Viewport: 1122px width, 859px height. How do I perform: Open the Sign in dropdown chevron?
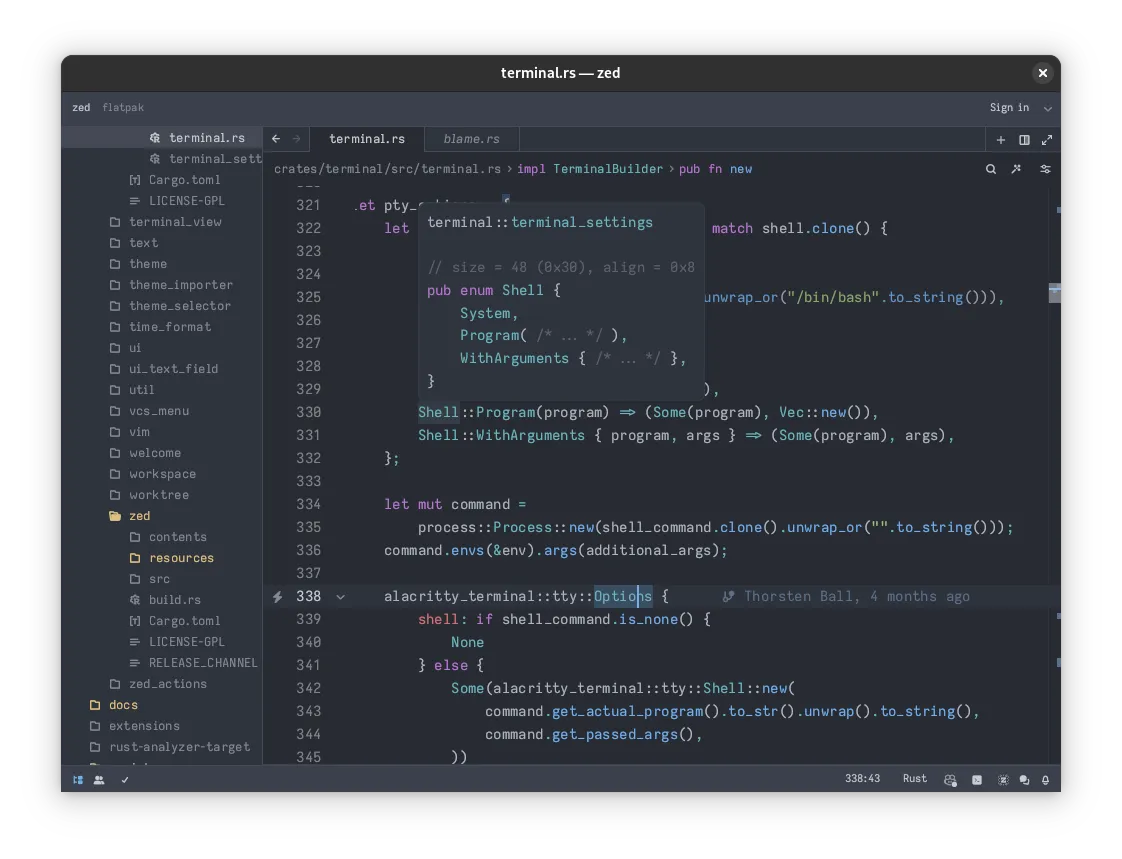tap(1046, 108)
